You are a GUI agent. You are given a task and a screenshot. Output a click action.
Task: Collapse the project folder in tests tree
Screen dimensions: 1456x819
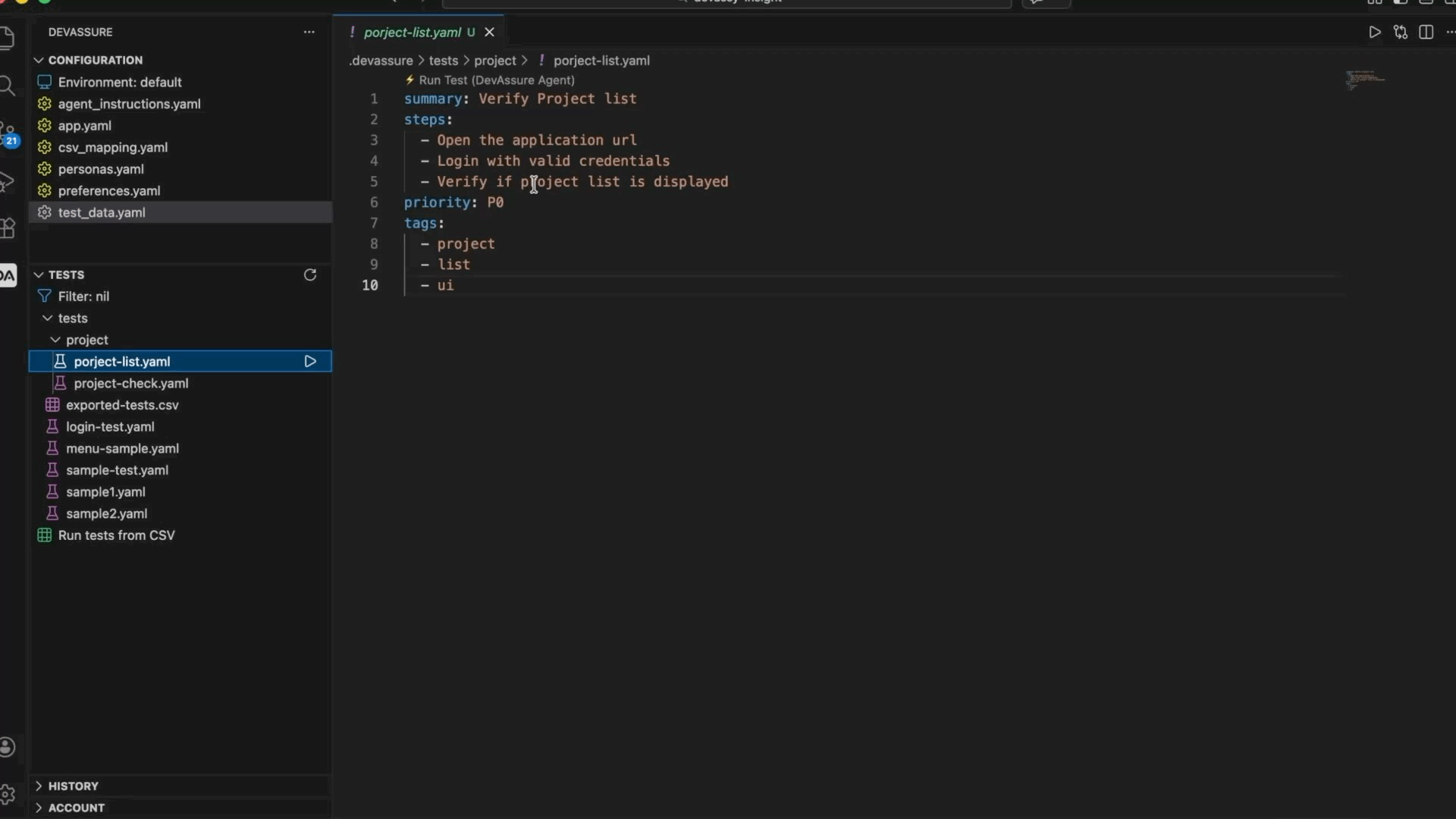coord(55,340)
